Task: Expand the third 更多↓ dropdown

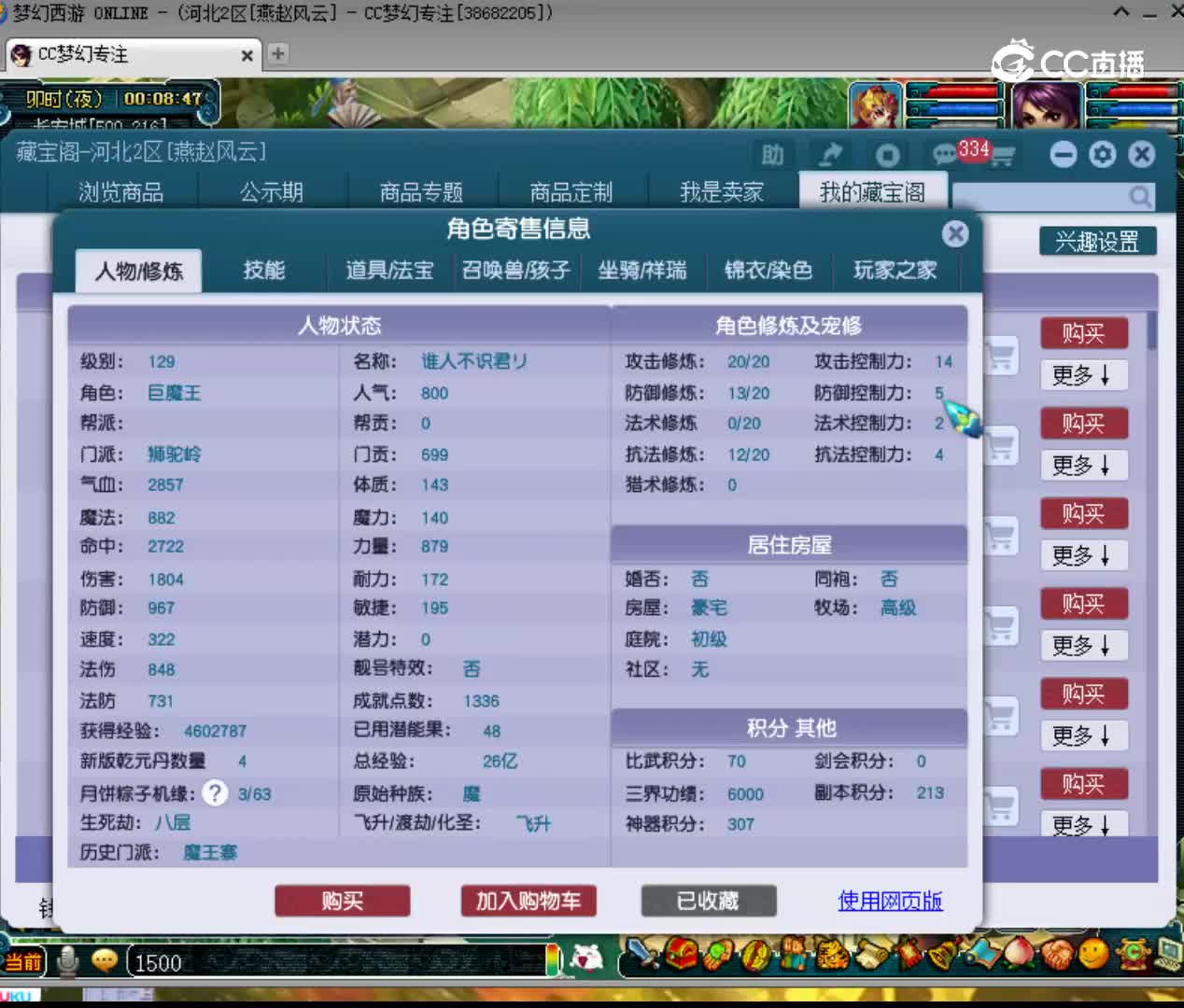Action: pos(1083,555)
